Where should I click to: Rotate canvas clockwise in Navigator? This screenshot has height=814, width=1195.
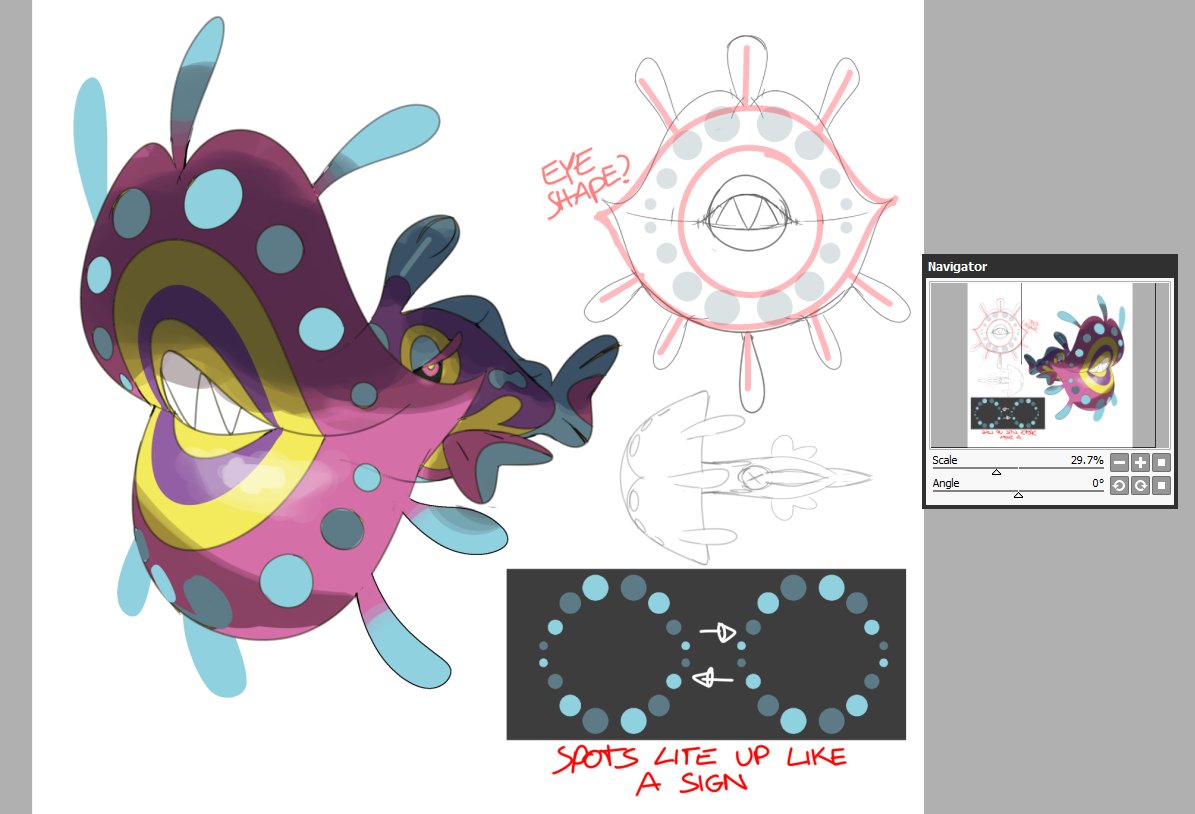(x=1140, y=486)
